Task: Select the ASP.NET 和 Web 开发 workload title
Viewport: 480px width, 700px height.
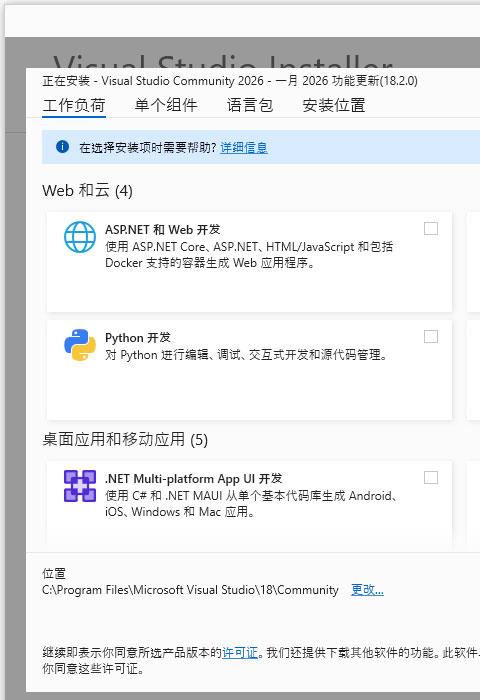Action: [x=163, y=229]
